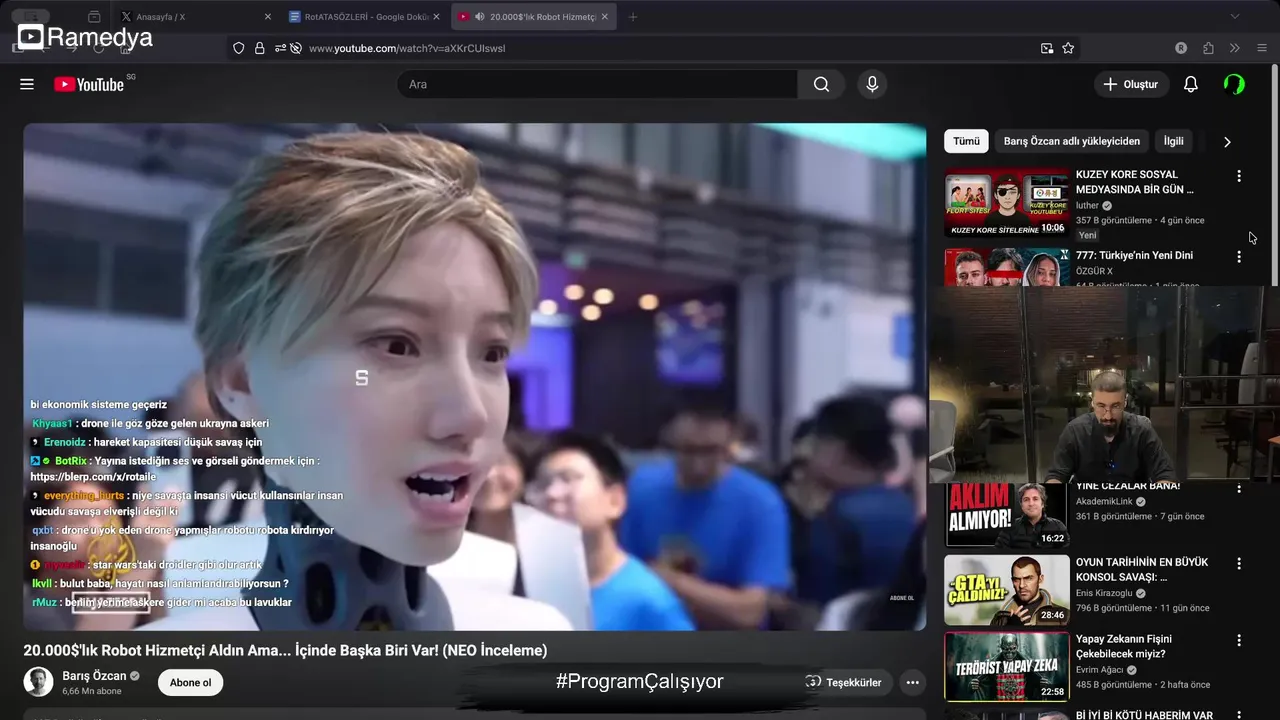Focus the Ara search field
Screen dimensions: 1280x720
pyautogui.click(x=597, y=84)
